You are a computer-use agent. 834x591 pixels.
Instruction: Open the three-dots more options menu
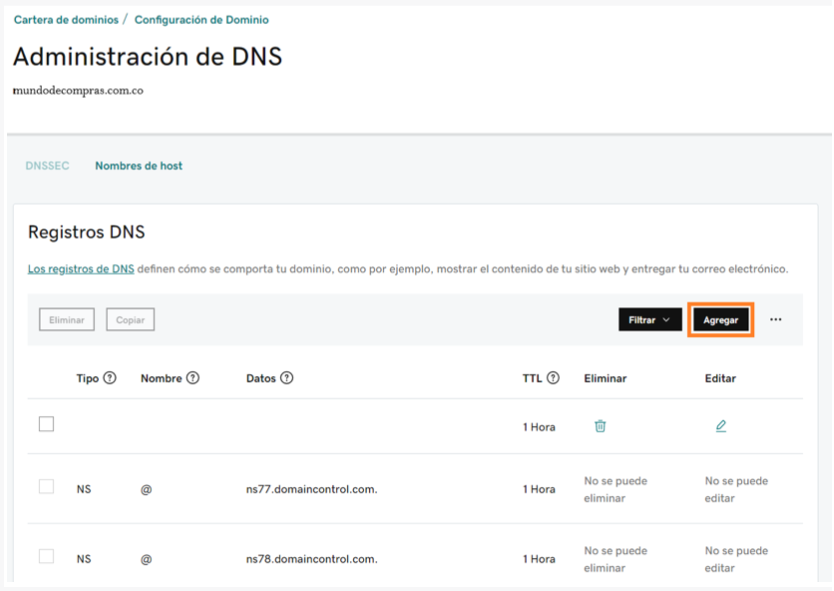(775, 320)
